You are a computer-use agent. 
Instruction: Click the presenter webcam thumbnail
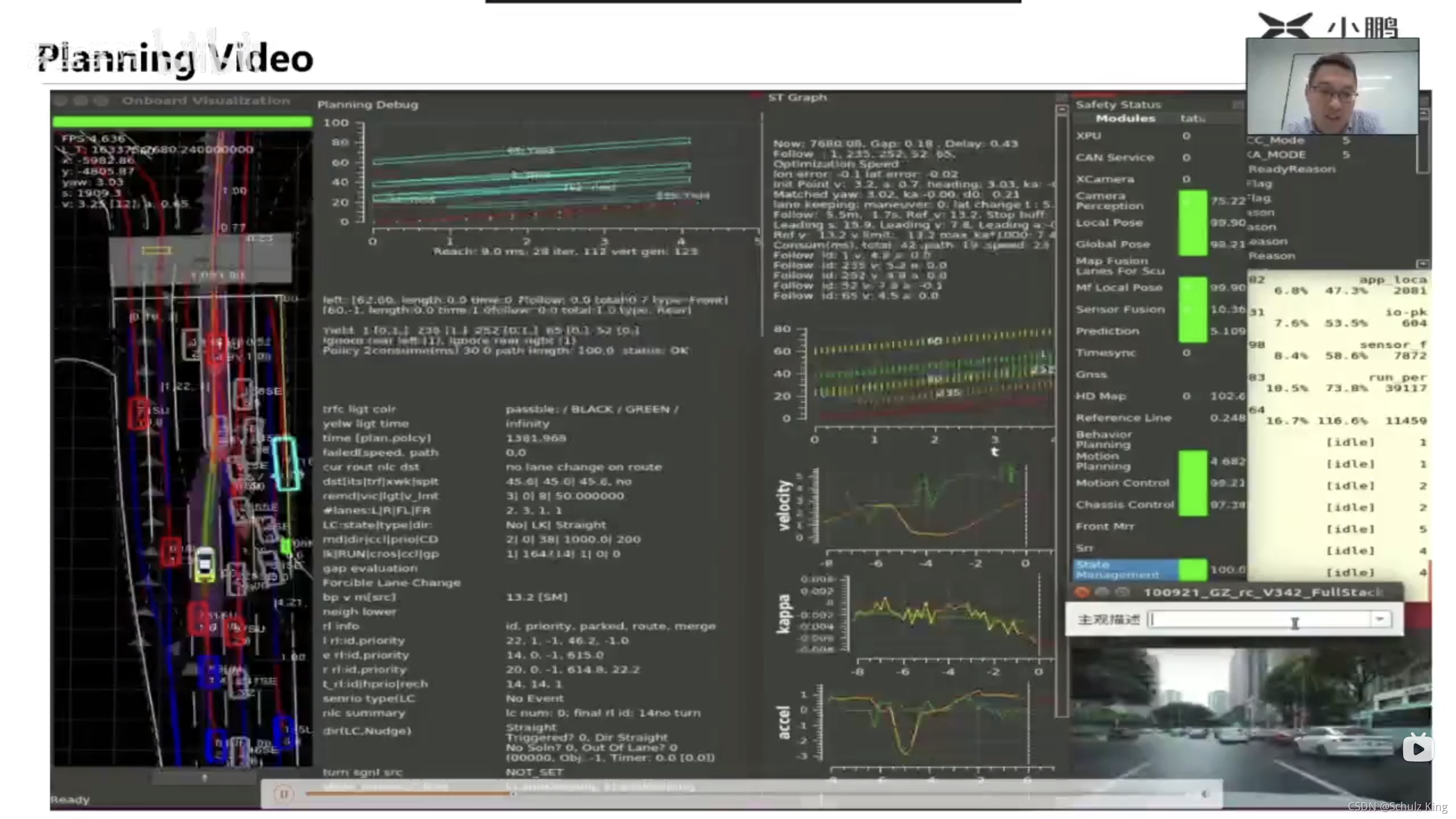pyautogui.click(x=1332, y=86)
